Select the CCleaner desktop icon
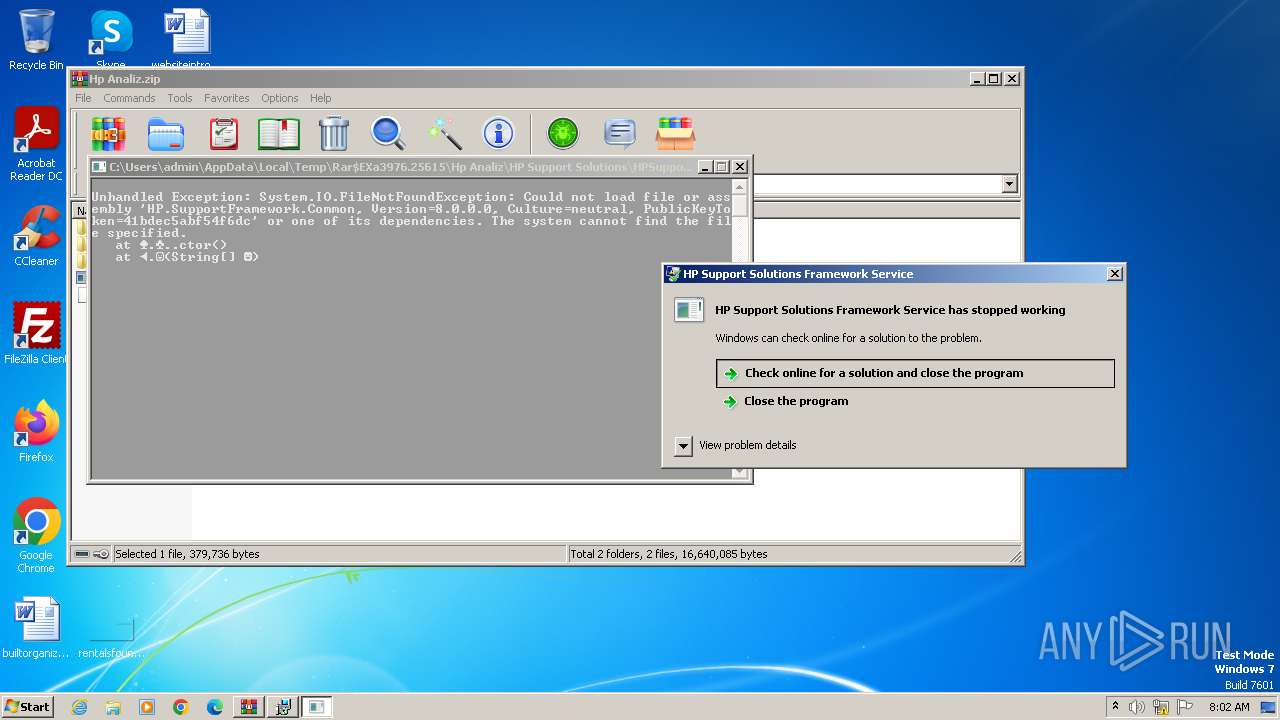 coord(36,236)
